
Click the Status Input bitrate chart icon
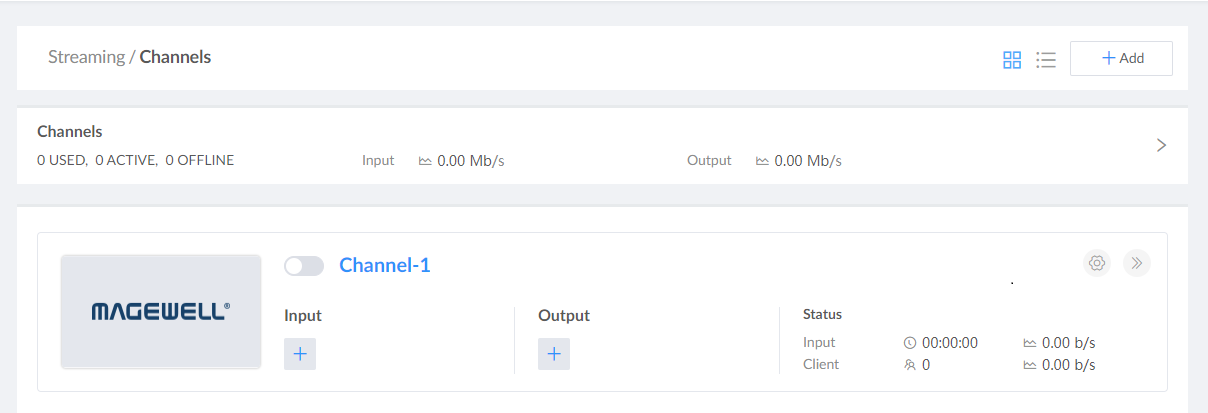tap(1030, 343)
